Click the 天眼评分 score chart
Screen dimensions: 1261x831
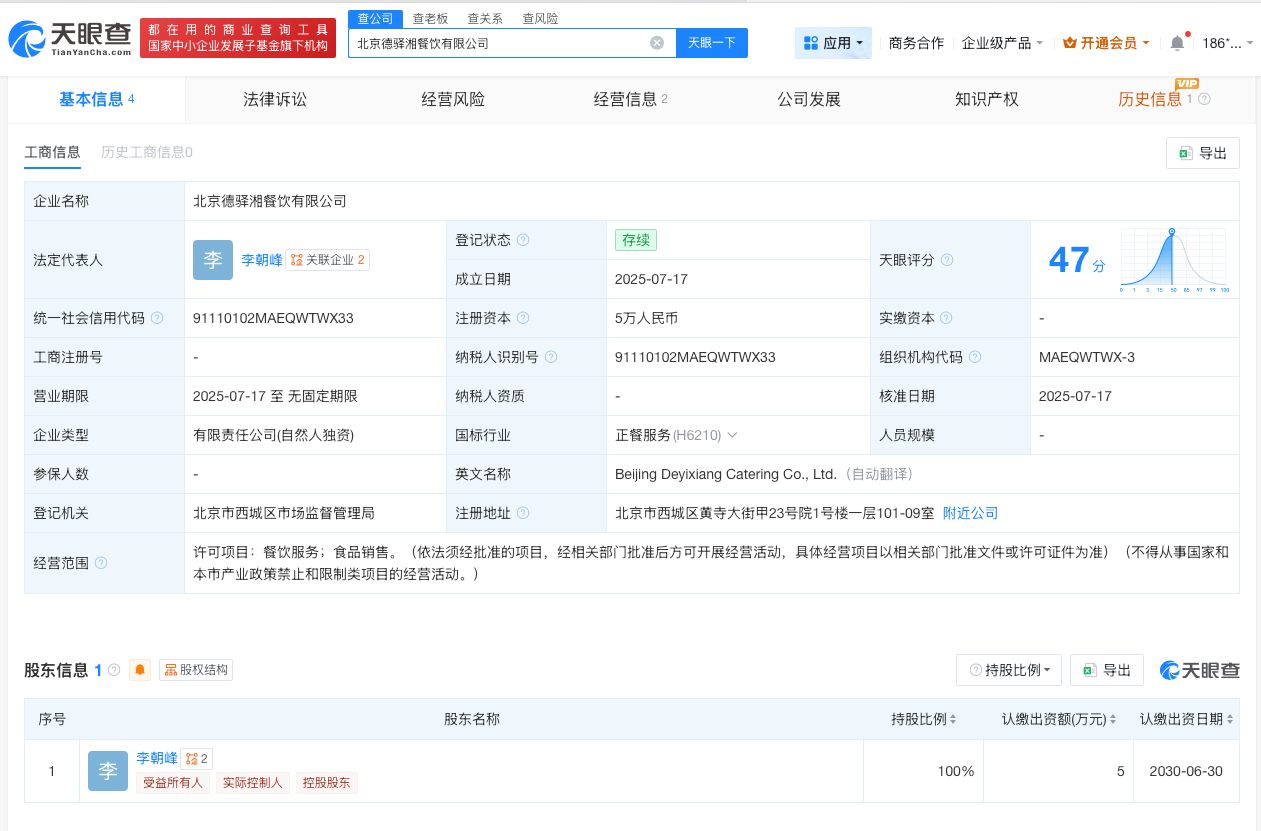pos(1172,260)
